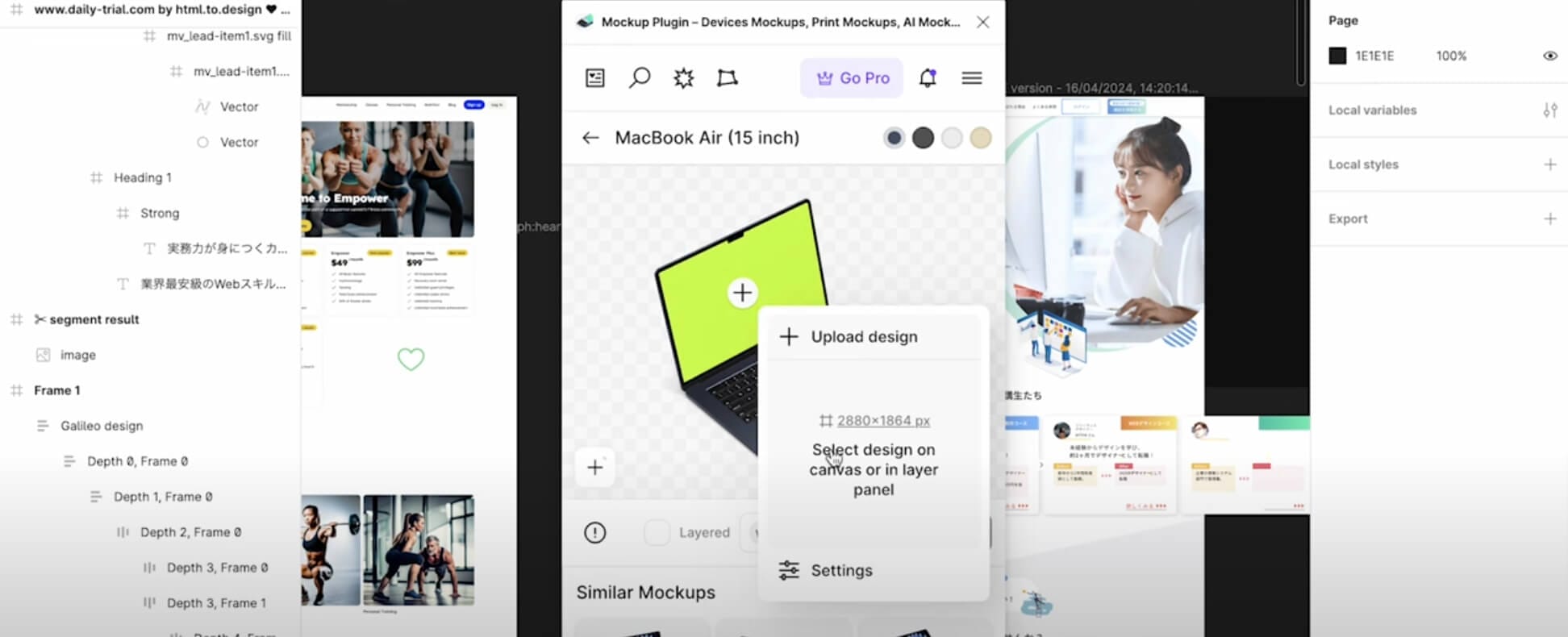Click the page opacity 100% value

(x=1451, y=56)
